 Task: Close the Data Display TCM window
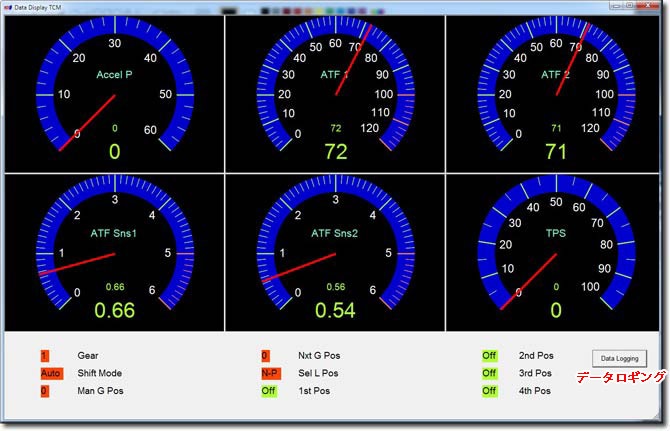tap(650, 6)
